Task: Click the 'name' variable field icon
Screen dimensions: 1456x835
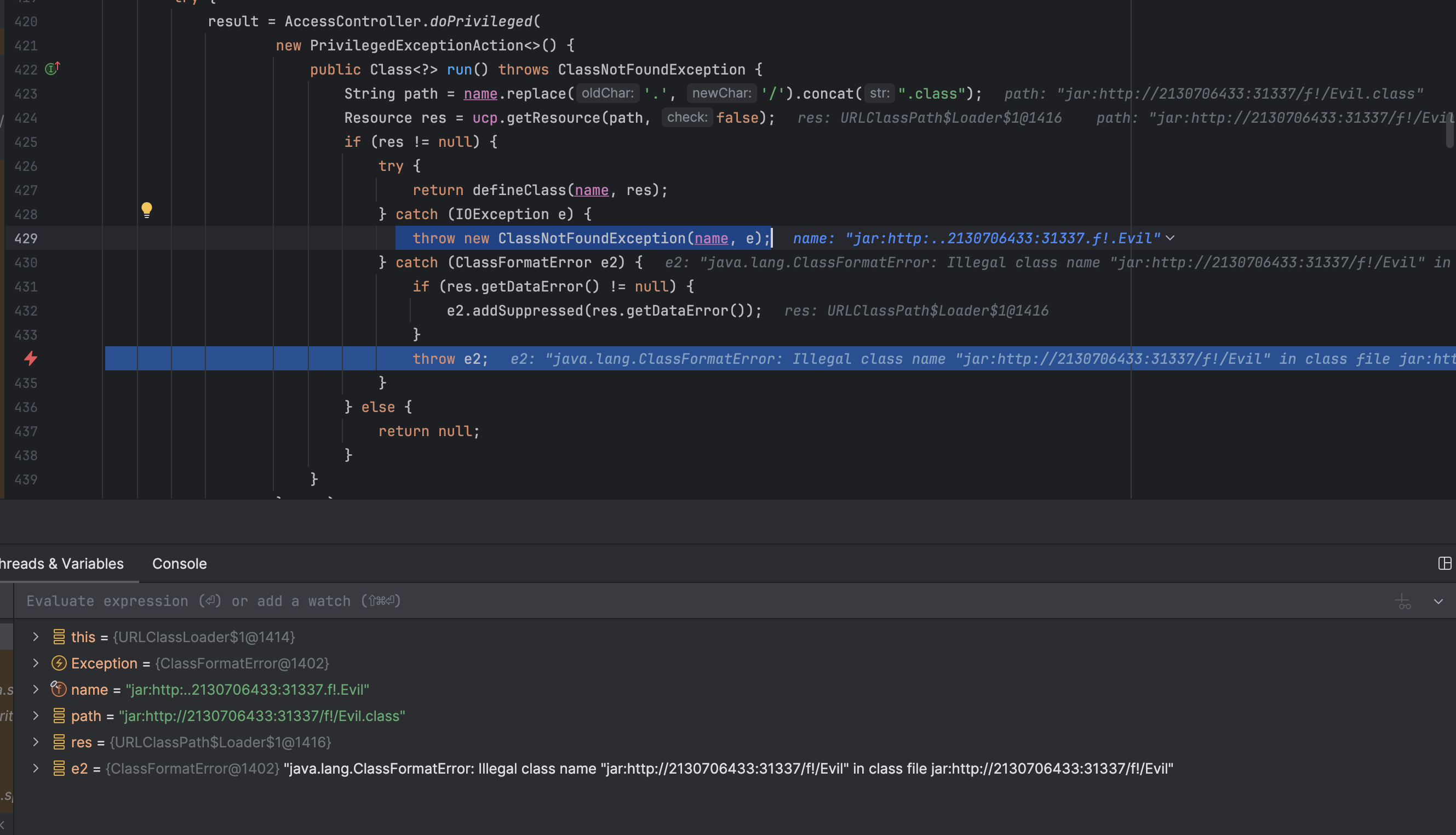Action: click(59, 689)
